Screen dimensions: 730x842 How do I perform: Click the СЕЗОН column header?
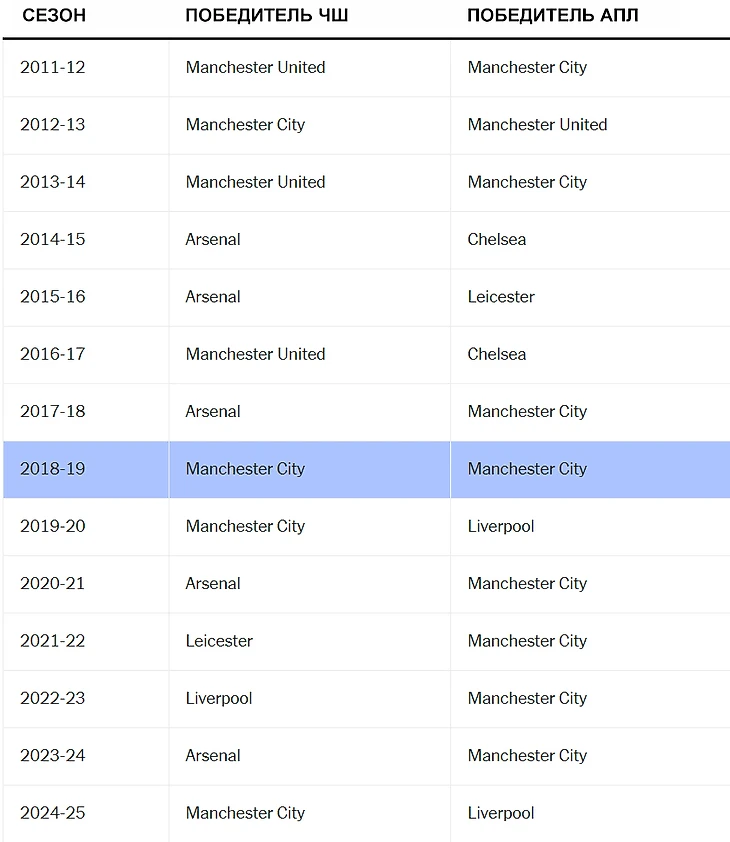click(x=54, y=15)
